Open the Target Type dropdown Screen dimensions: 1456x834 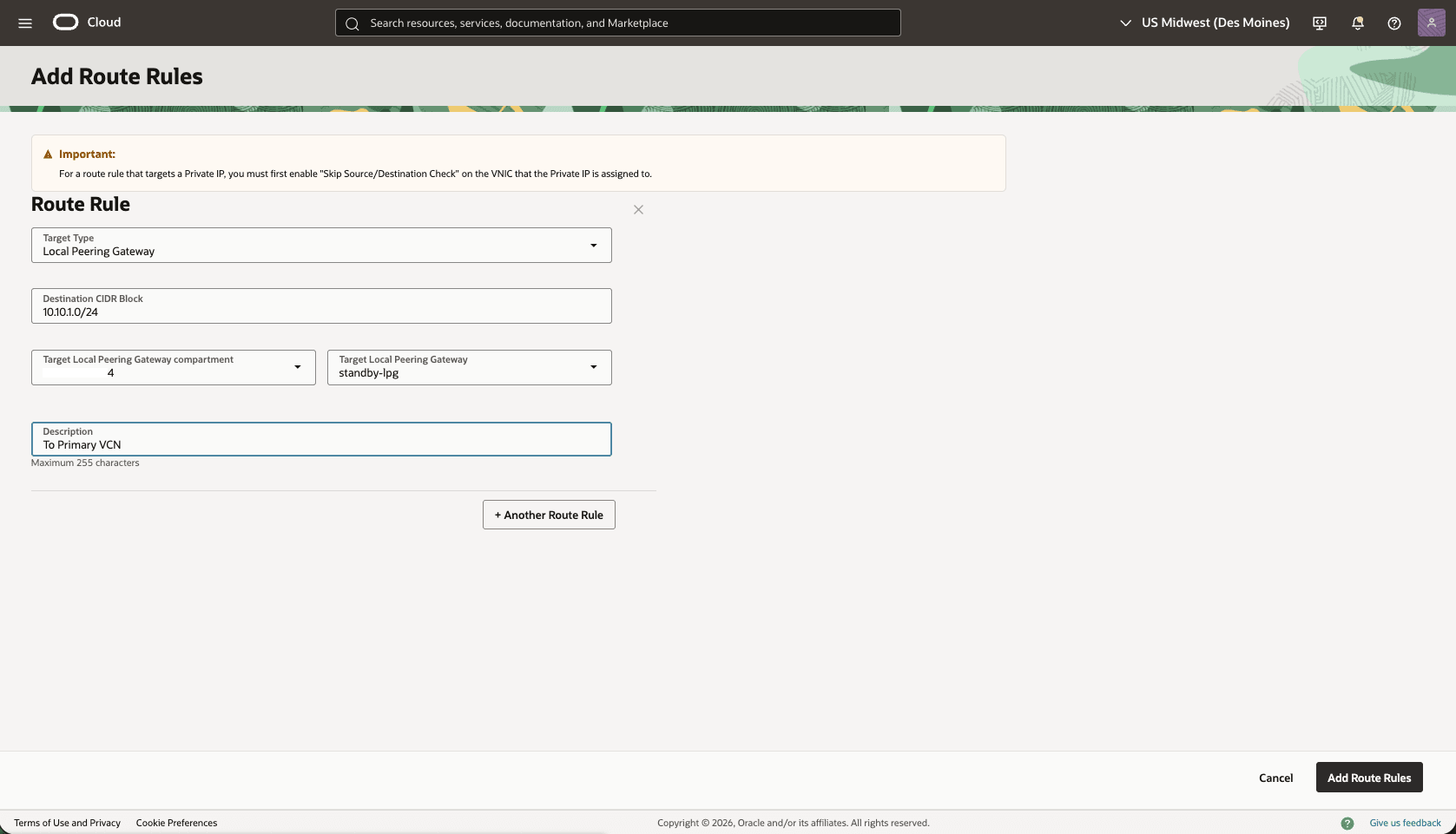point(594,246)
